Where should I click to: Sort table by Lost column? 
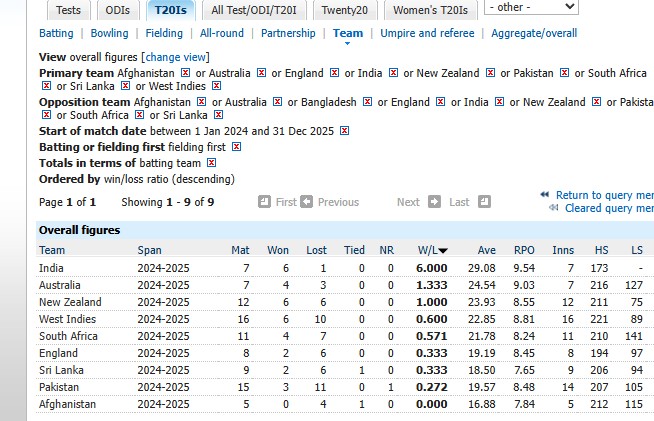pos(317,250)
